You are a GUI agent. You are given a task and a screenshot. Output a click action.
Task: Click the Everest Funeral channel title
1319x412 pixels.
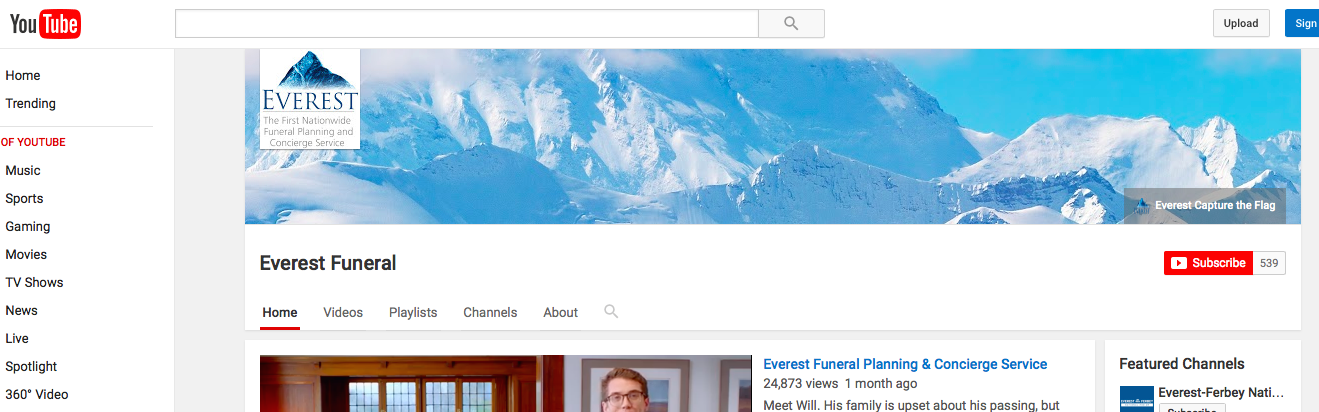[328, 263]
